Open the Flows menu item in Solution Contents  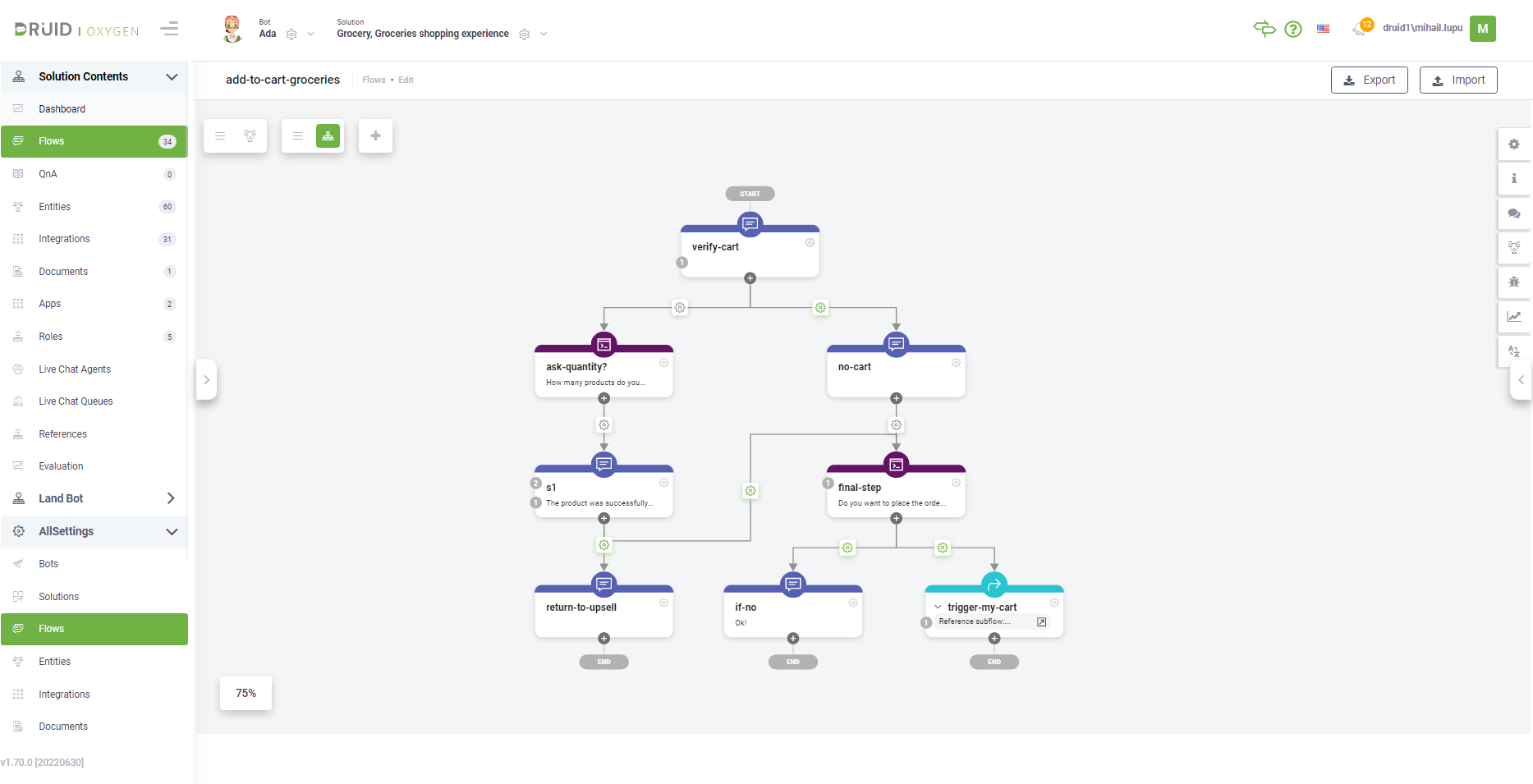pos(51,140)
